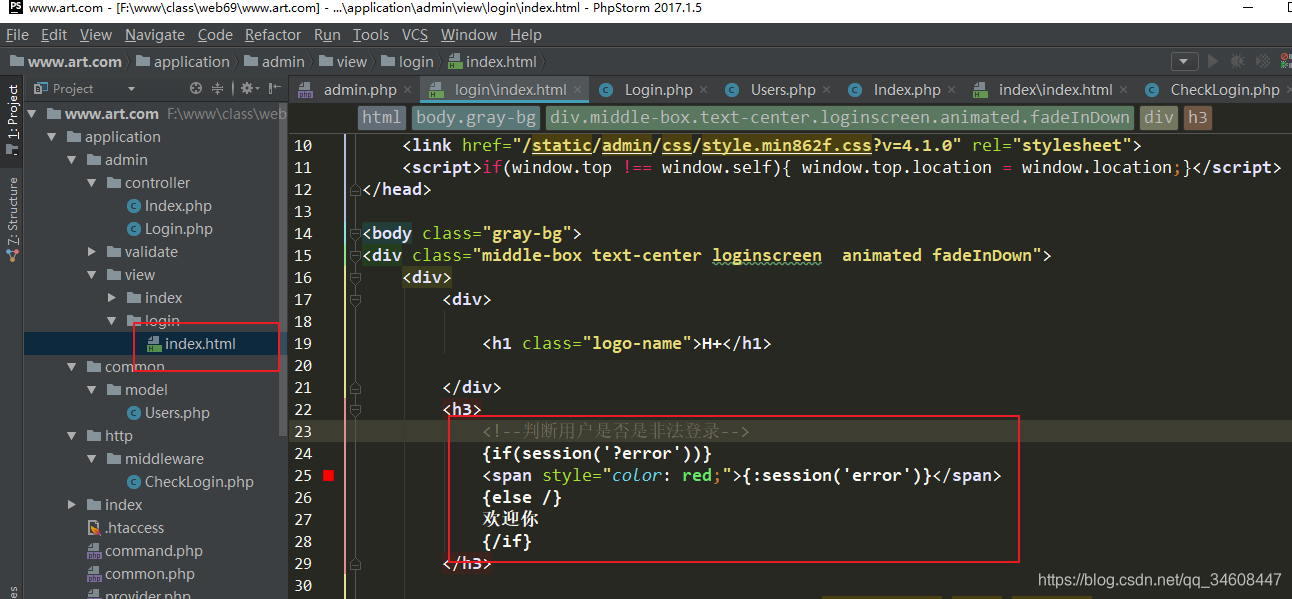
Task: Close the admin.php tab
Action: click(410, 90)
